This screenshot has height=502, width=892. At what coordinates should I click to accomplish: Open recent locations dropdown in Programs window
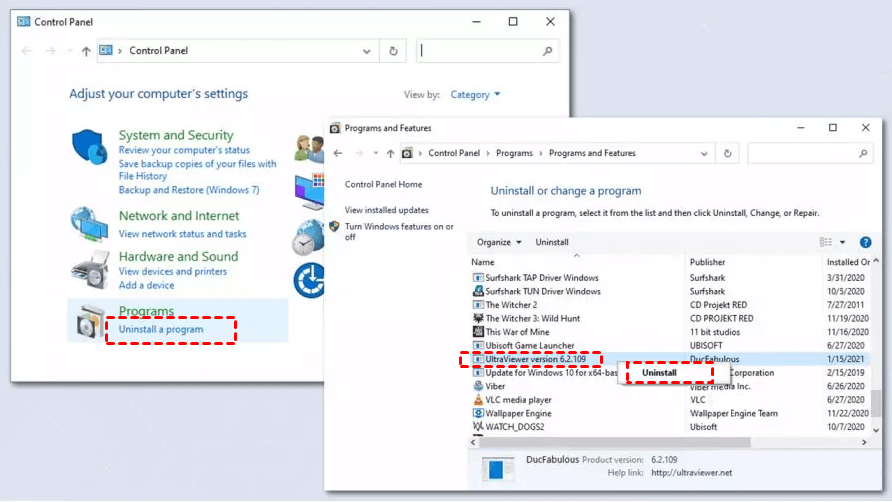375,153
